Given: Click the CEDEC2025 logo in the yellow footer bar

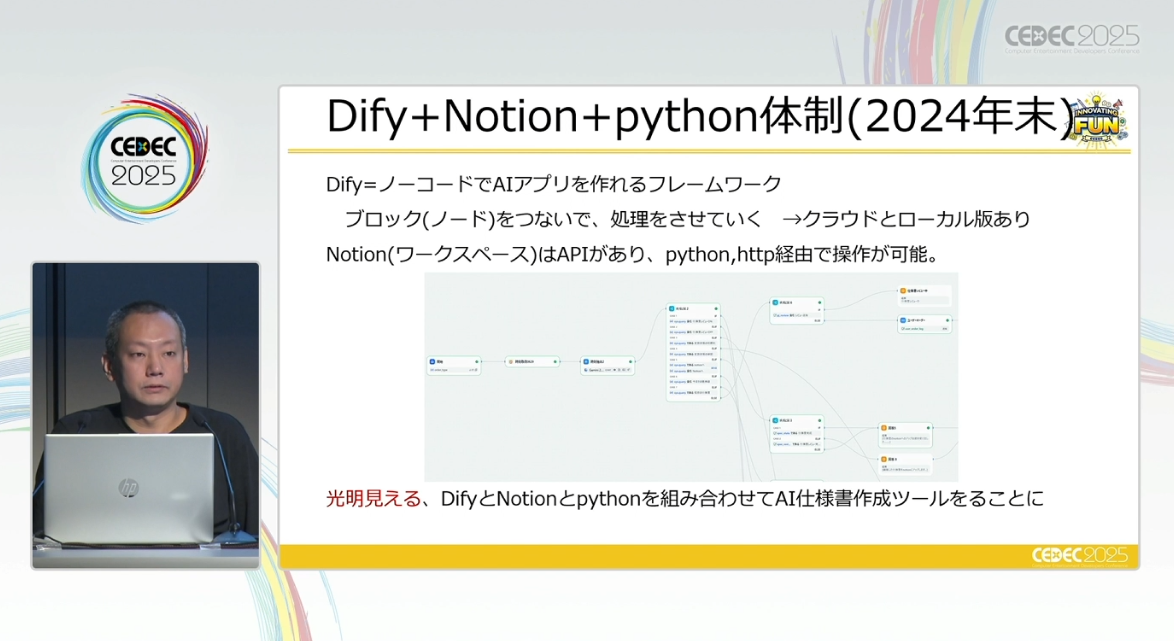Looking at the screenshot, I should [x=1079, y=556].
